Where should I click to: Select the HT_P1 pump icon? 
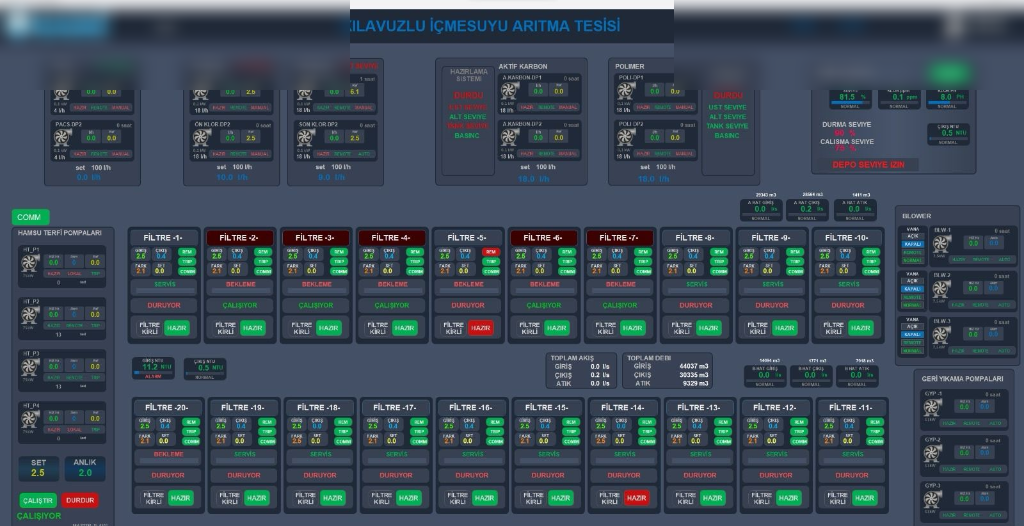tap(30, 263)
